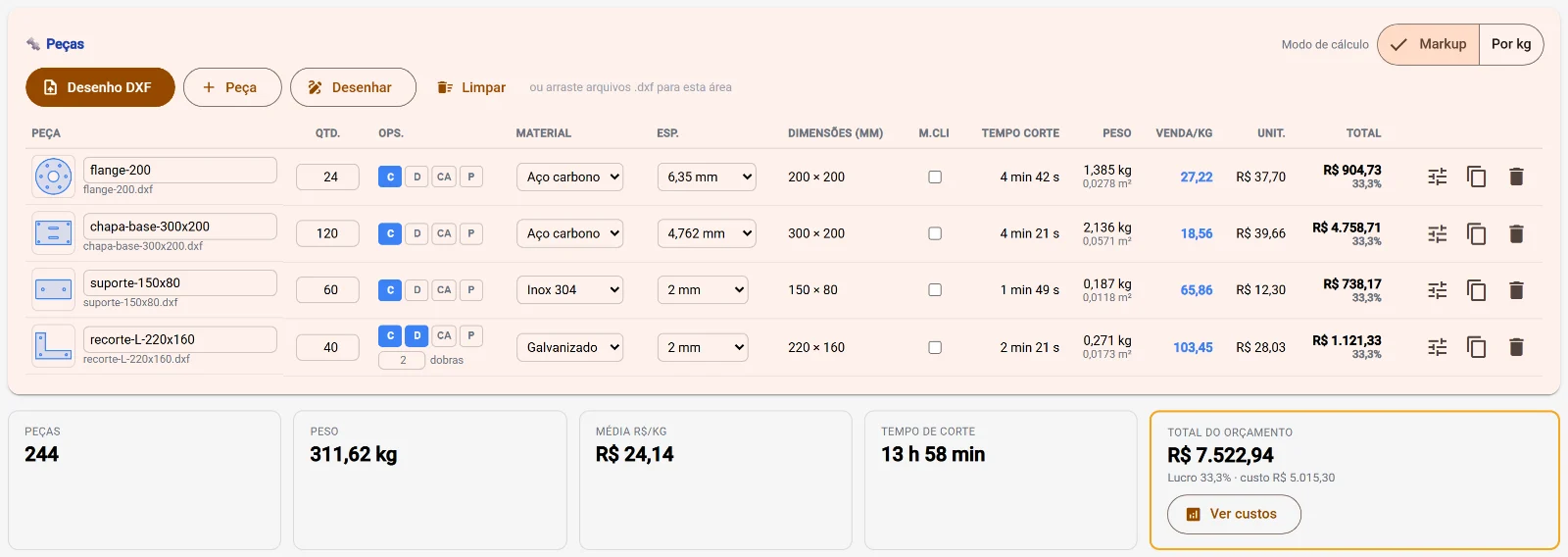Click the Desenhar button
The height and width of the screenshot is (557, 1568).
pos(353,87)
